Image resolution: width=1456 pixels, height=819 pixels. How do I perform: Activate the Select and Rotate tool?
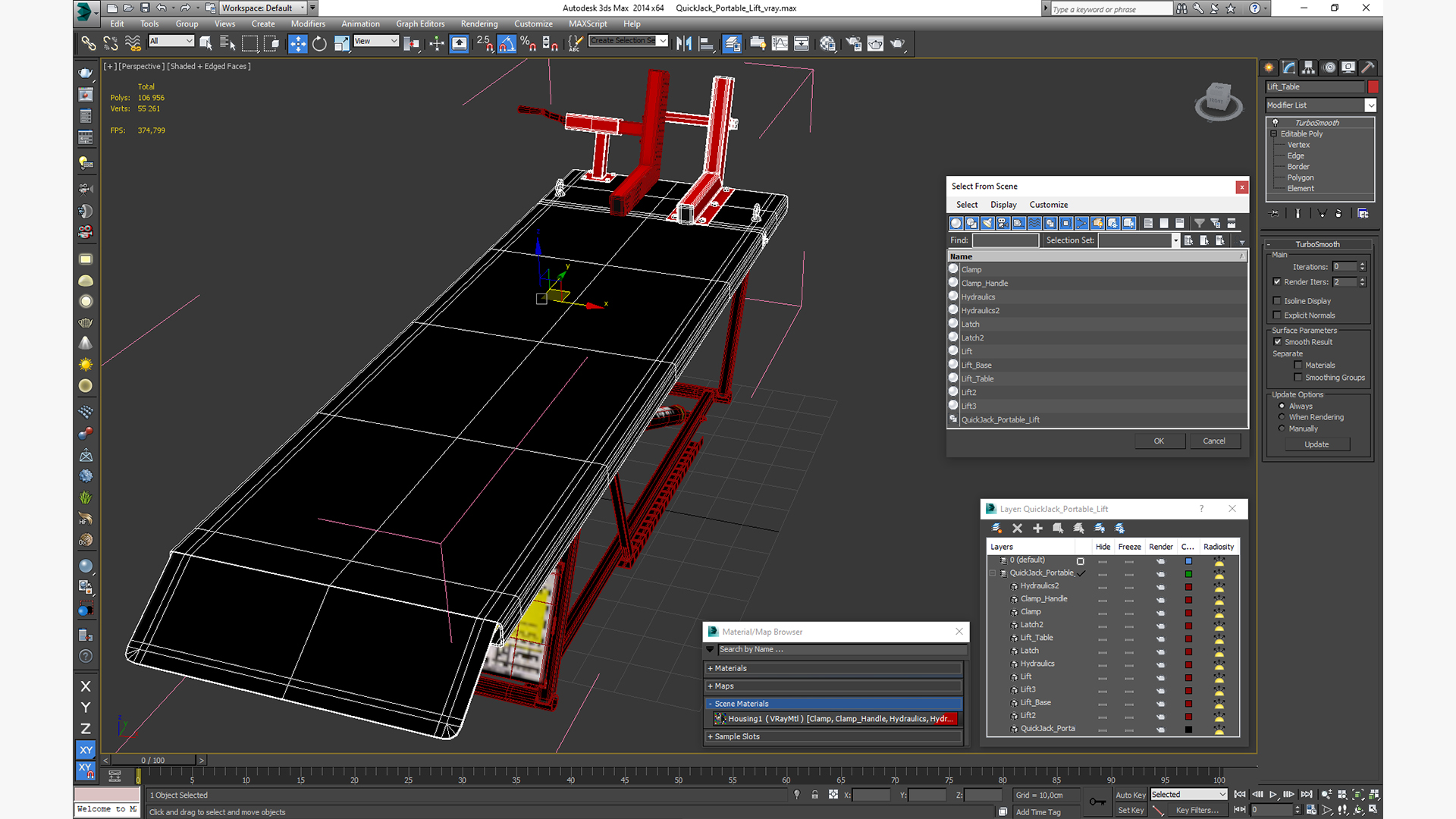(x=319, y=44)
